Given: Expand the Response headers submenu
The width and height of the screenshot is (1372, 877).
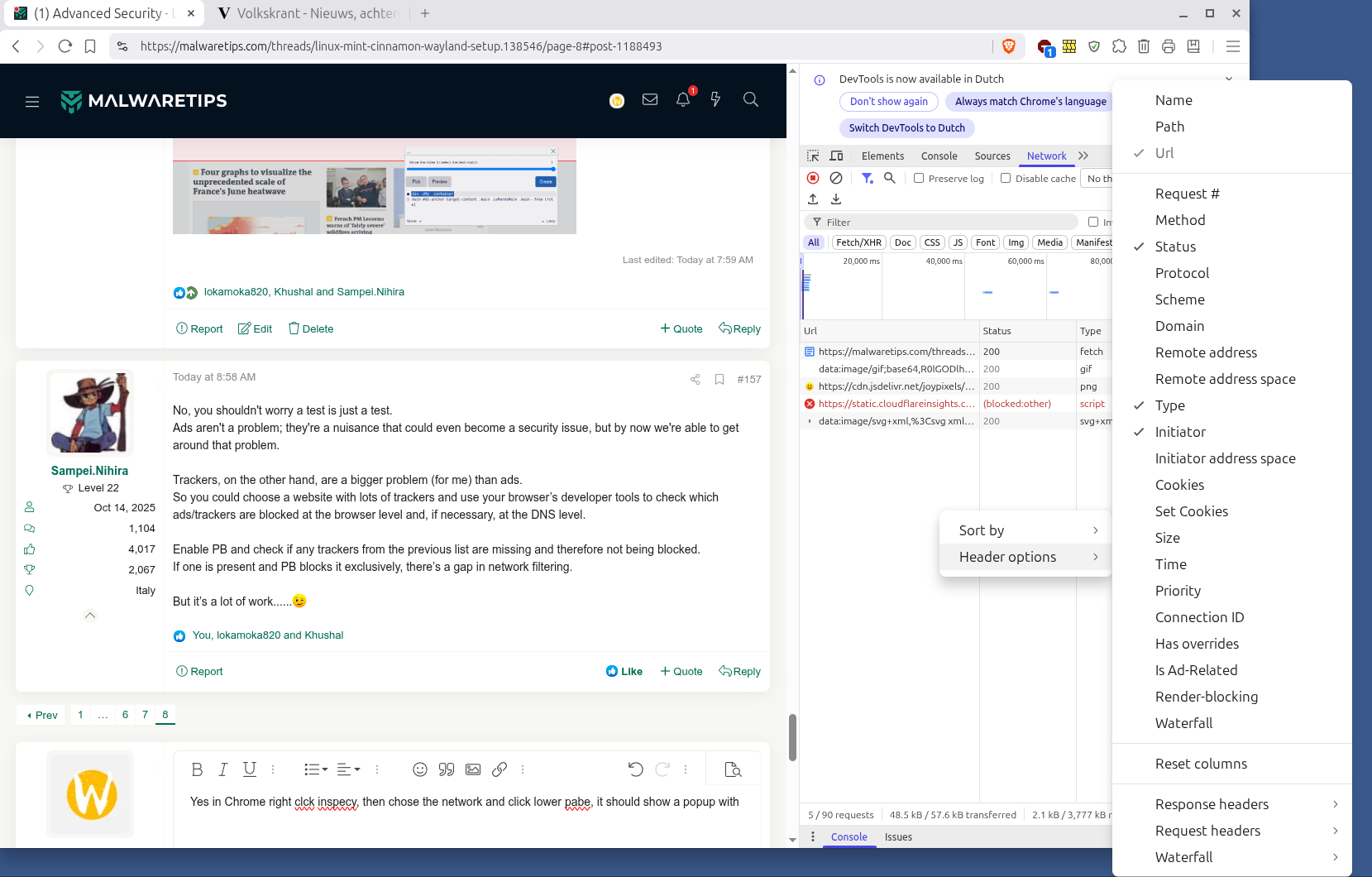Looking at the screenshot, I should click(x=1231, y=804).
